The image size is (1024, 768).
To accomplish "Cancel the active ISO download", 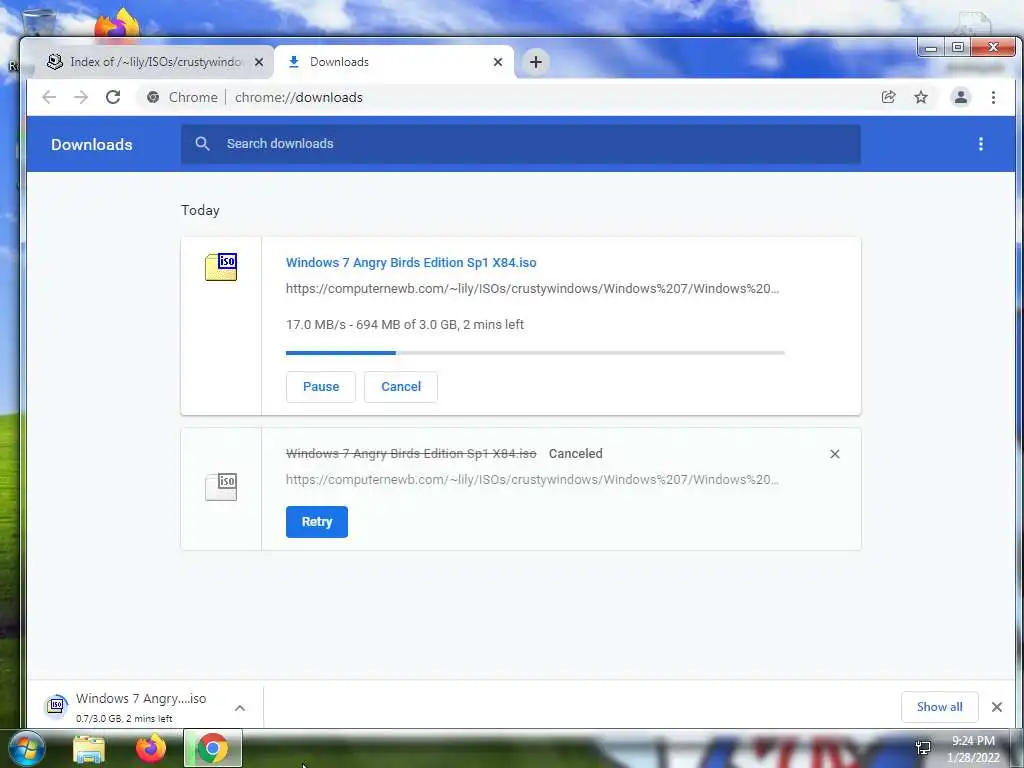I will point(401,387).
